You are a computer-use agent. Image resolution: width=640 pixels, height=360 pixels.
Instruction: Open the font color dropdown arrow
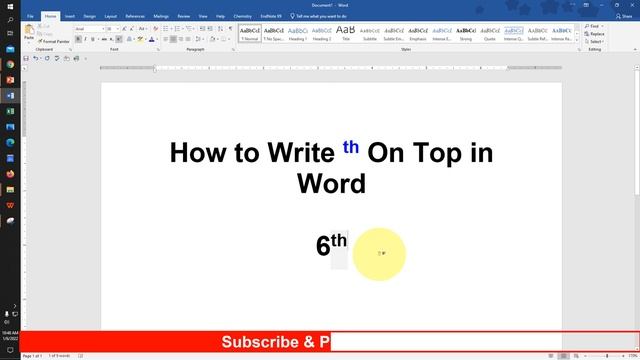(157, 39)
